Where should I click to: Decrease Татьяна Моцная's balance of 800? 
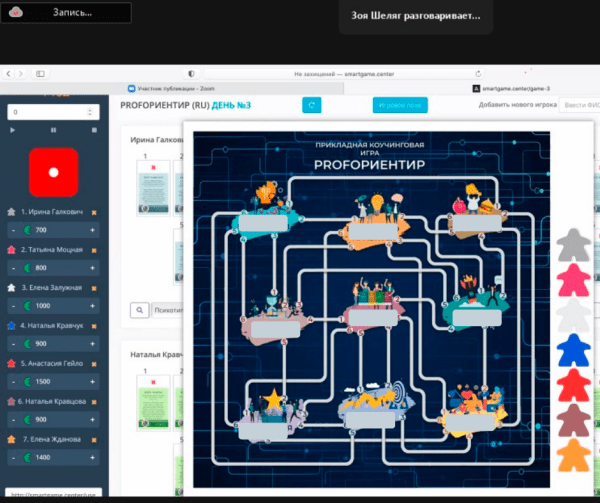(x=13, y=268)
